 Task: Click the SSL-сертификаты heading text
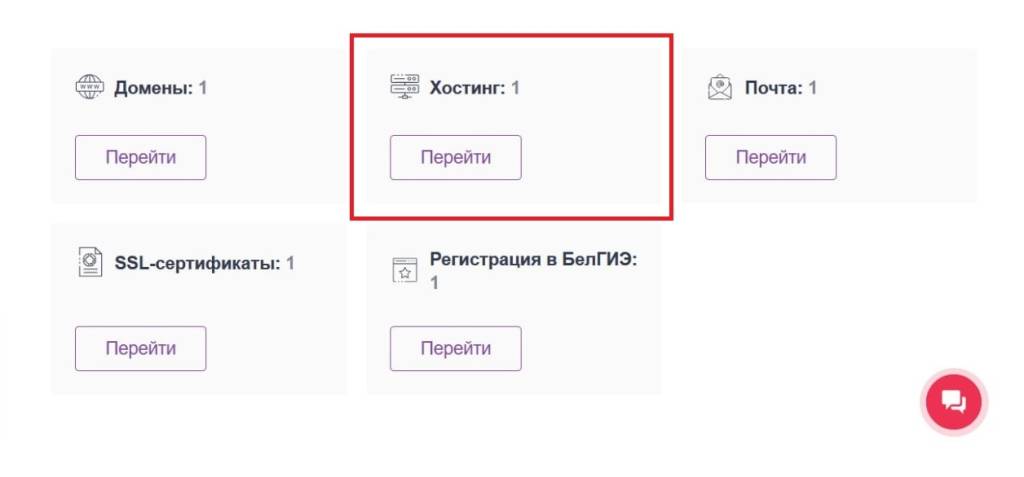pos(197,264)
